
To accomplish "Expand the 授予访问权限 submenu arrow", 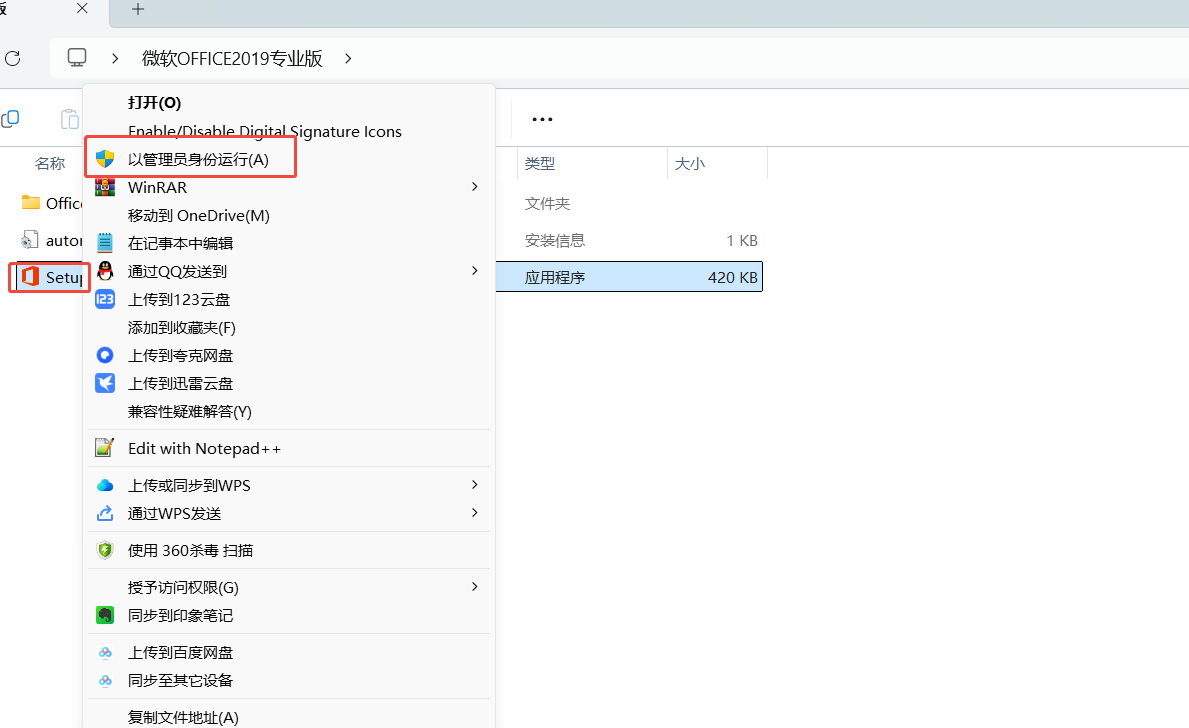I will [475, 587].
